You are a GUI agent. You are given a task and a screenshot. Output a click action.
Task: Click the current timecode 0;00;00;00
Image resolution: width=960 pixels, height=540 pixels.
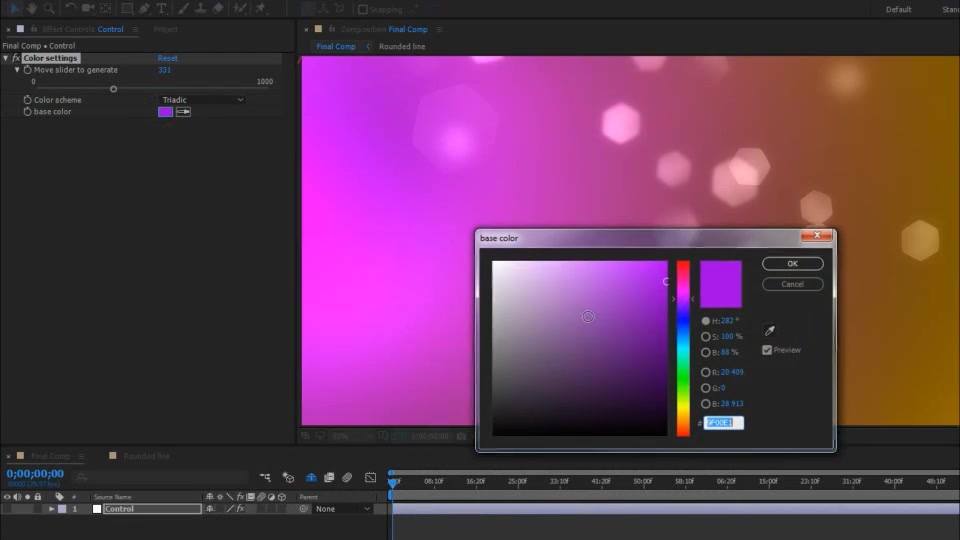click(x=35, y=473)
